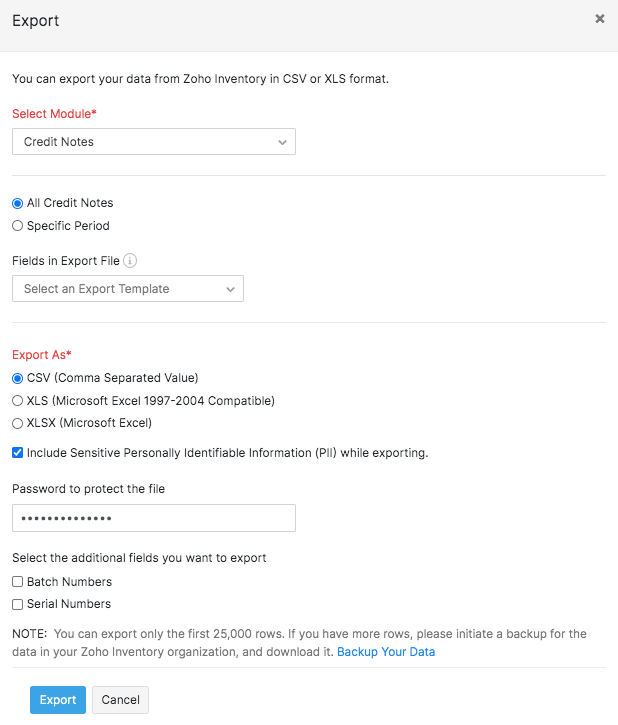Click the info icon beside Fields in Export File
The height and width of the screenshot is (725, 618).
131,261
